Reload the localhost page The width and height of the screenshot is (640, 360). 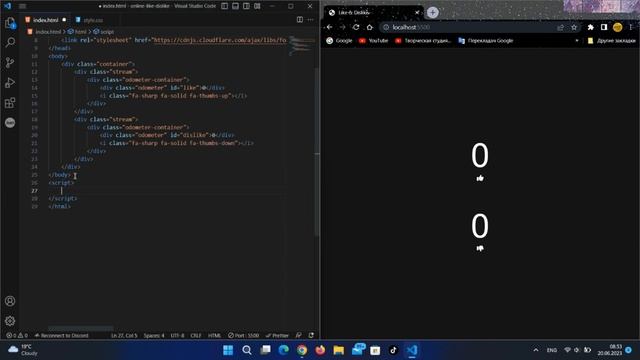pyautogui.click(x=356, y=27)
